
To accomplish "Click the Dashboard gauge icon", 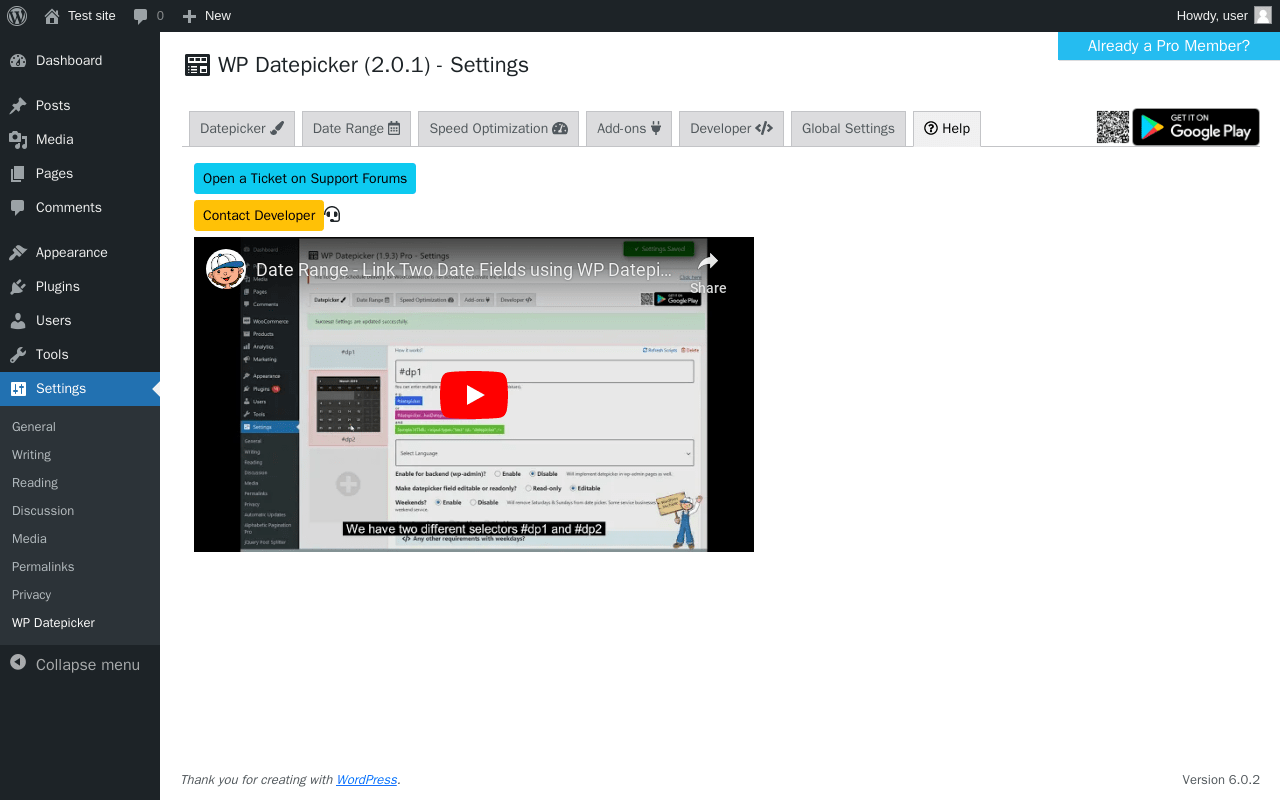I will pyautogui.click(x=18, y=61).
